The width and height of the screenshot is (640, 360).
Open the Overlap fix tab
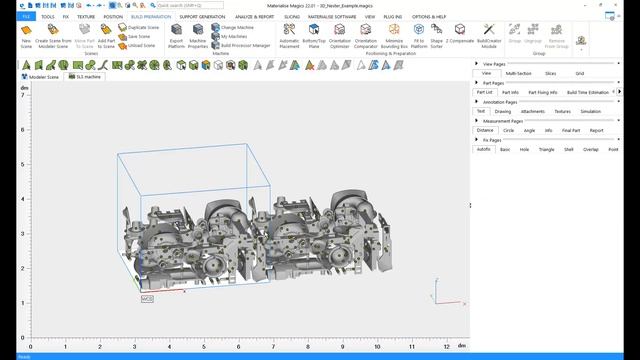coord(591,149)
